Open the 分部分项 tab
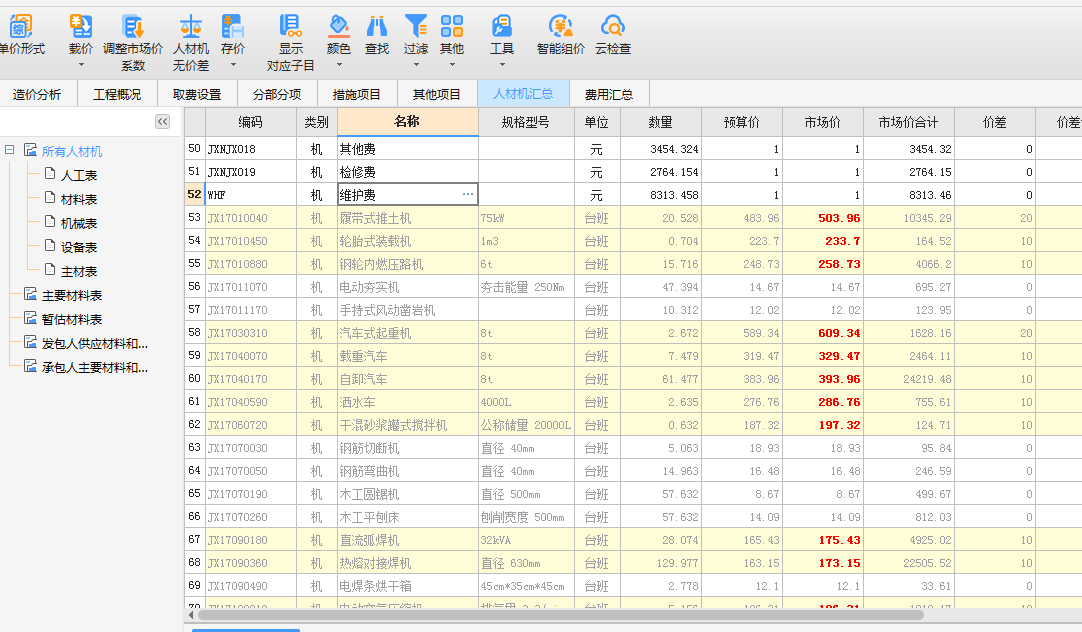This screenshot has height=632, width=1082. 277,95
